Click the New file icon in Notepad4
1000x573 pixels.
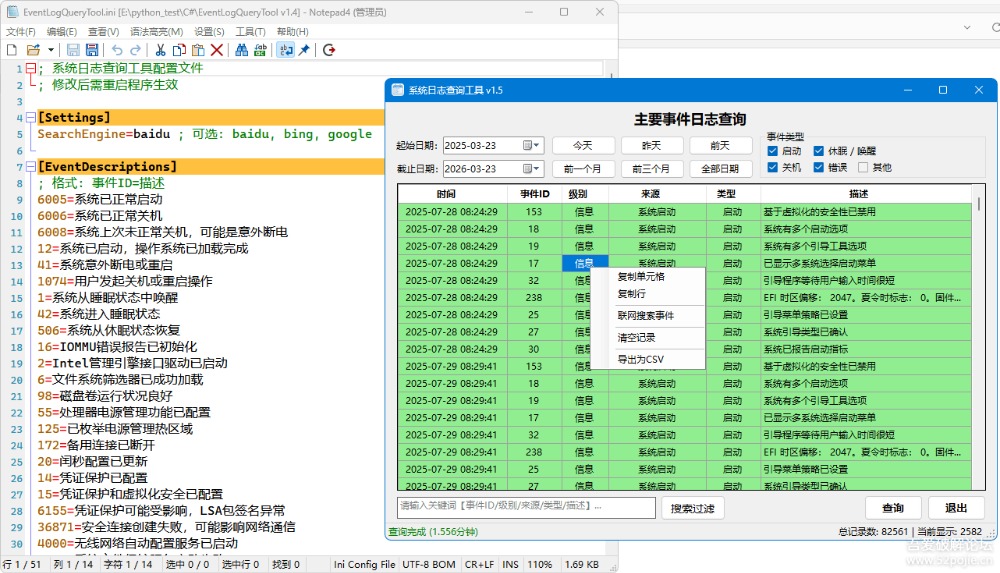[12, 50]
